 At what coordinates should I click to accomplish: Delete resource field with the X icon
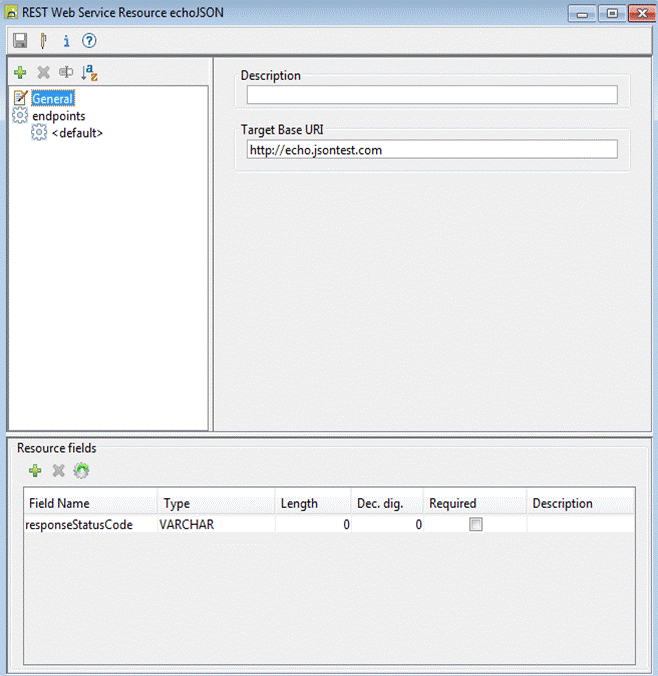[x=58, y=470]
